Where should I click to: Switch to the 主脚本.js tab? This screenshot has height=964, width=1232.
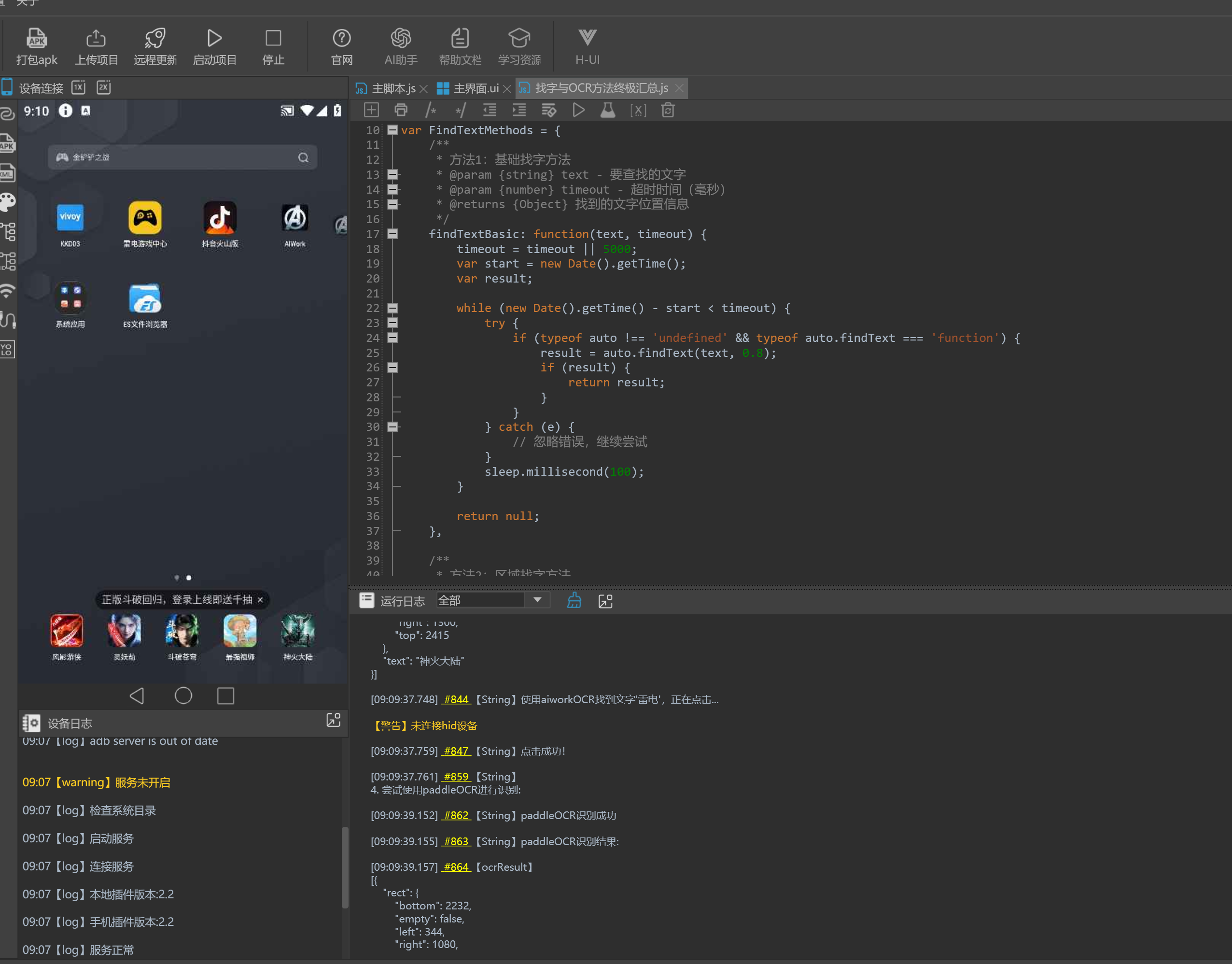[x=393, y=88]
